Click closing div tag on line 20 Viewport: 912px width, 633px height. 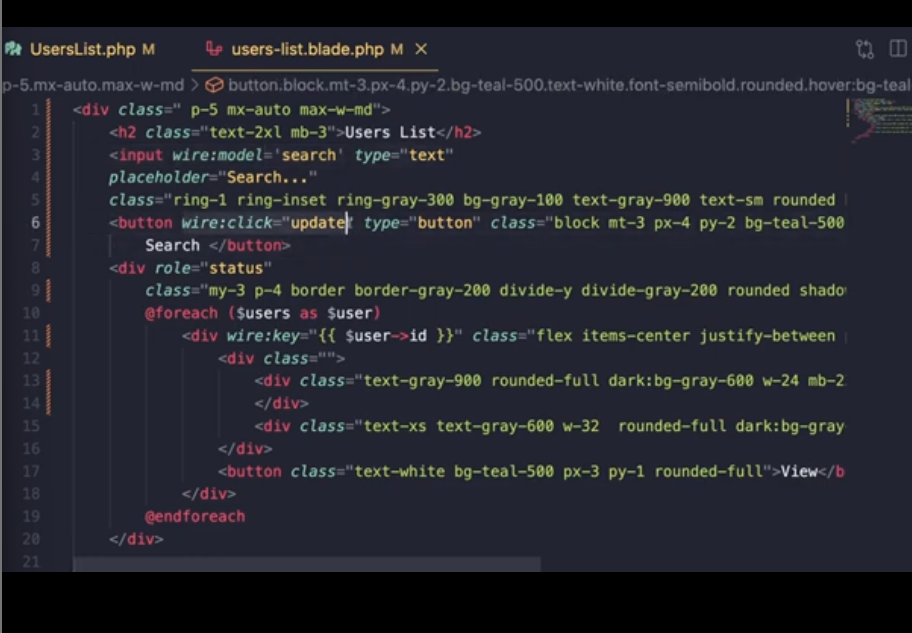pyautogui.click(x=137, y=539)
